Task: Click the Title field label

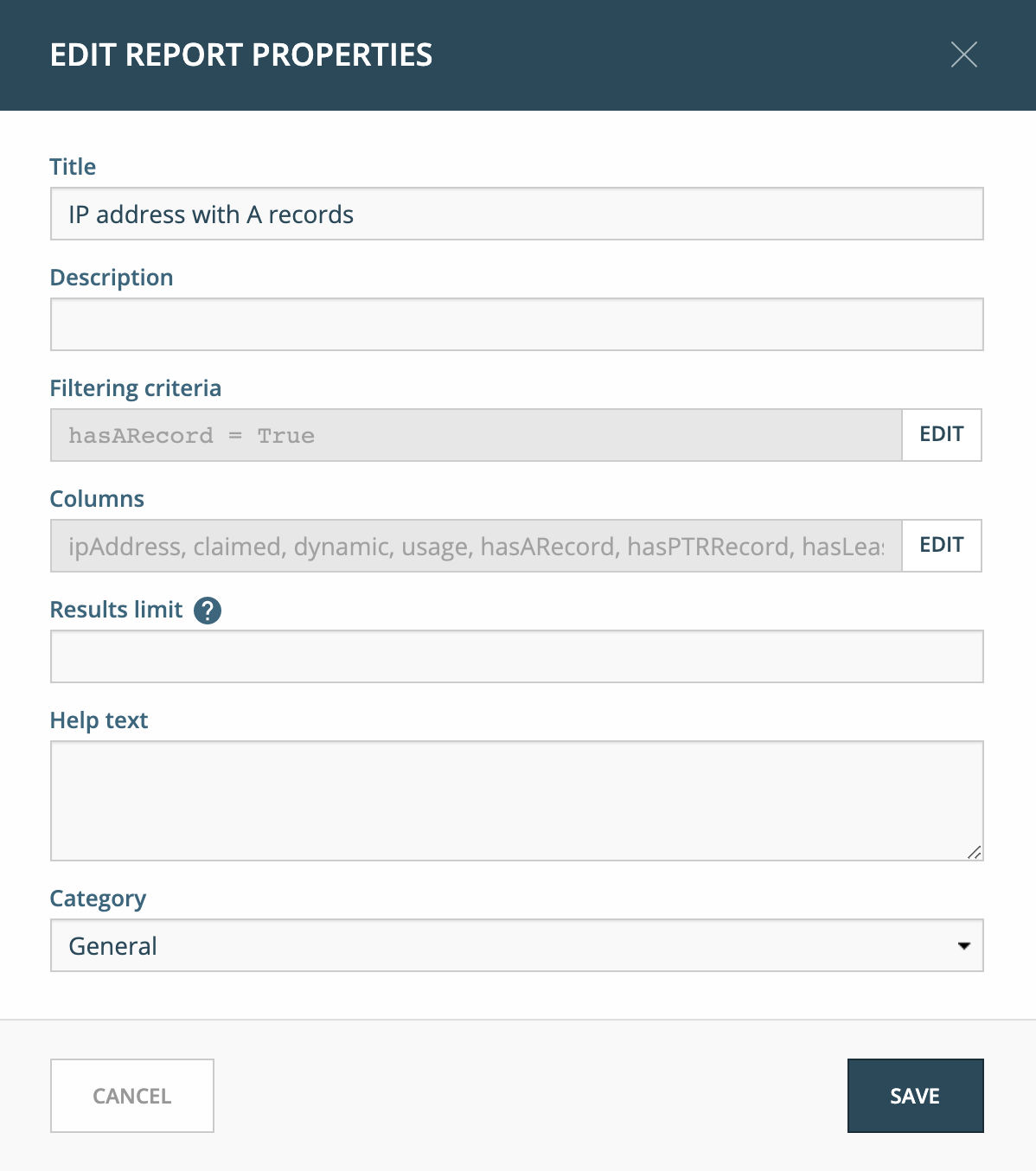Action: point(73,167)
